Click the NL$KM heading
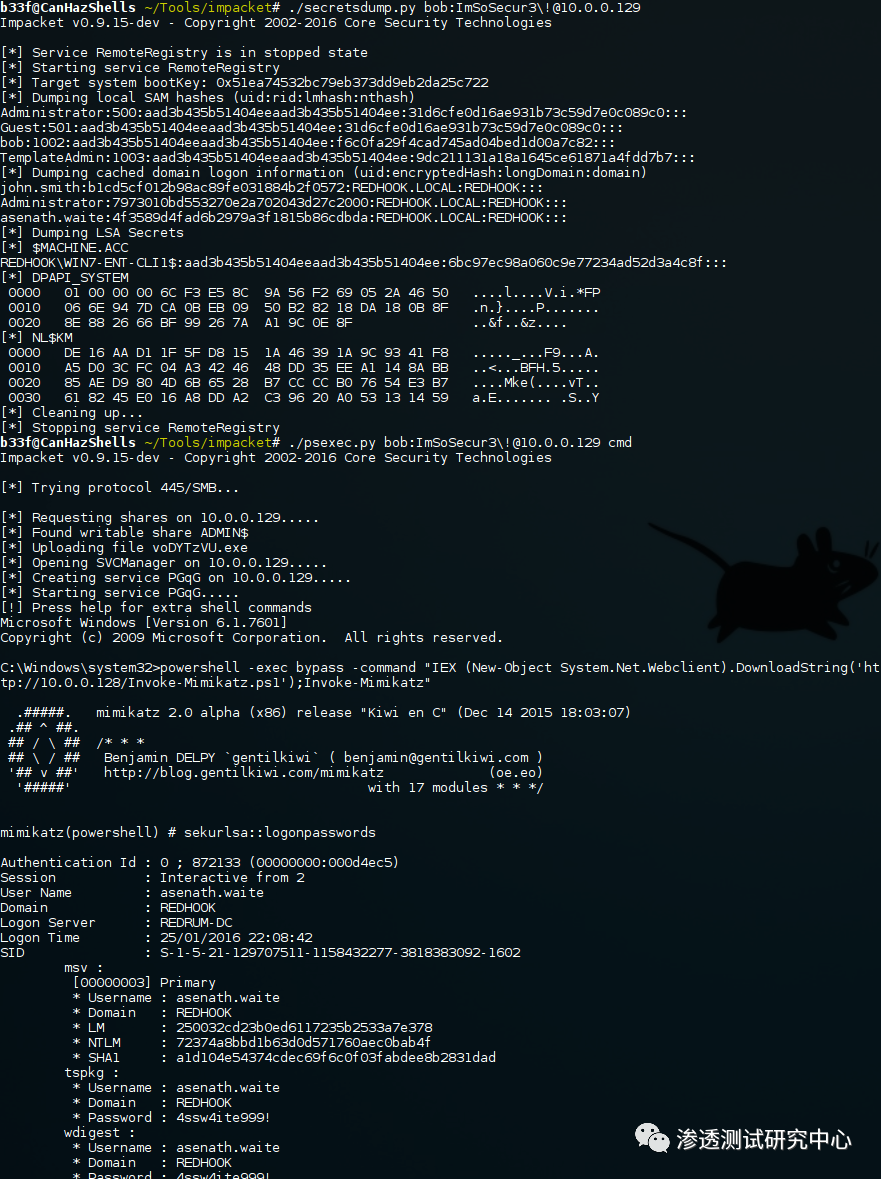Image resolution: width=881 pixels, height=1179 pixels. (37, 338)
